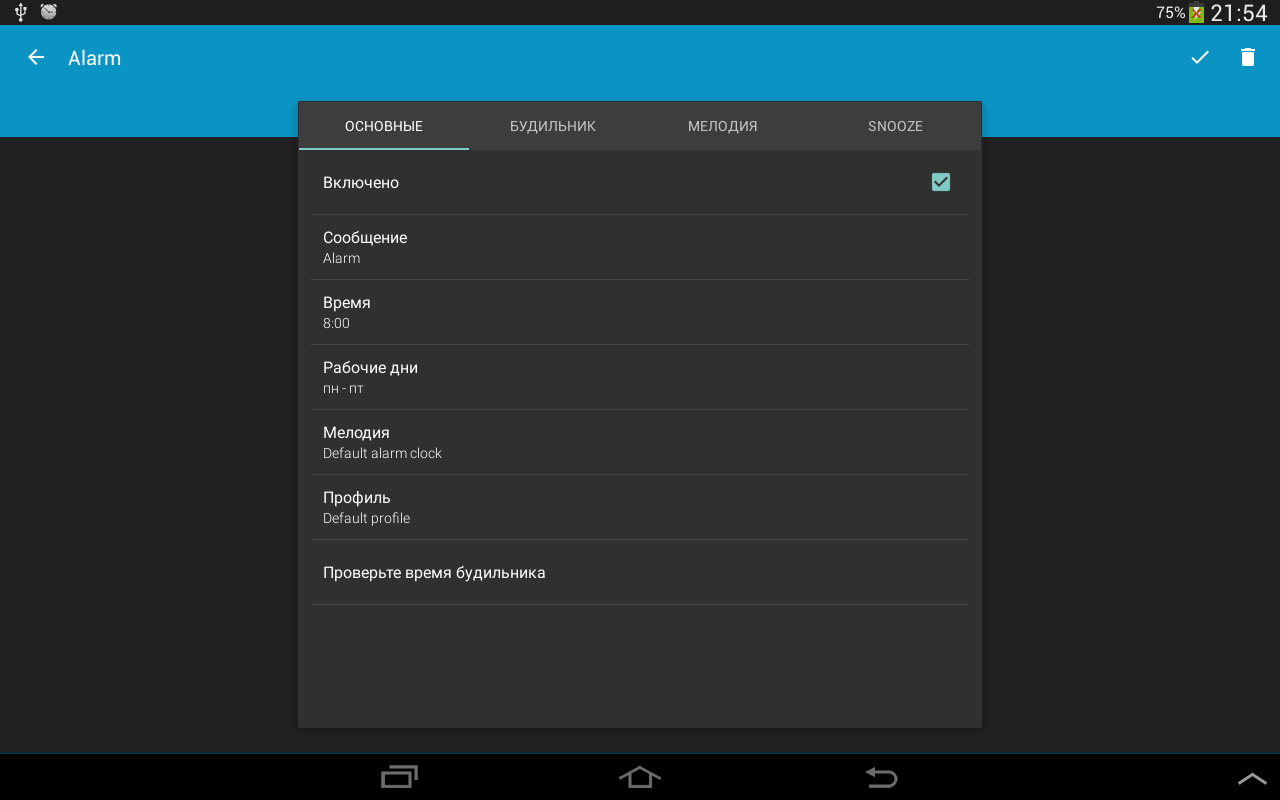The image size is (1280, 800).
Task: Choose Мелодия Default alarm clock setting
Action: click(640, 442)
